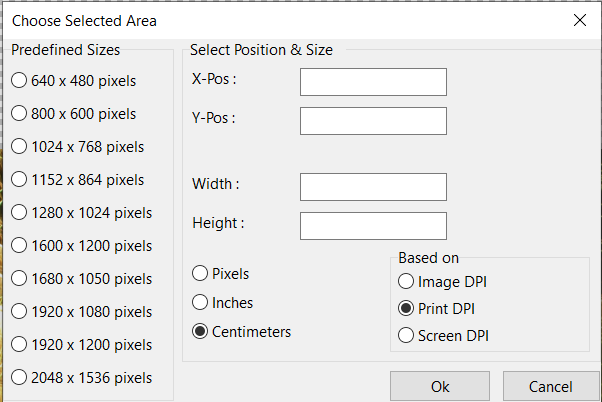This screenshot has width=602, height=402.
Task: Set measurement units to Inches
Action: (x=200, y=302)
